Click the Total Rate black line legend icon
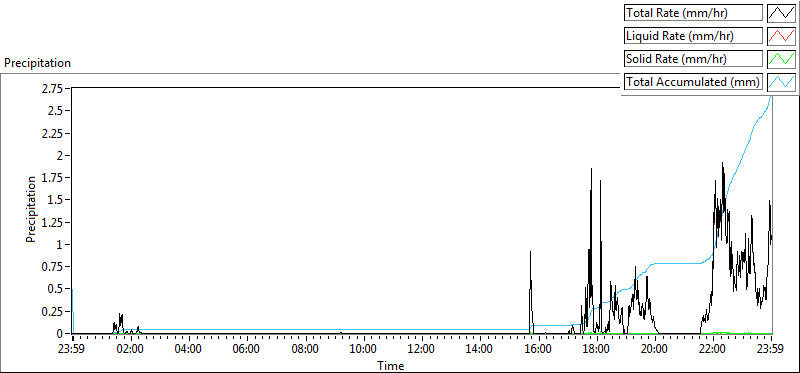 (782, 13)
